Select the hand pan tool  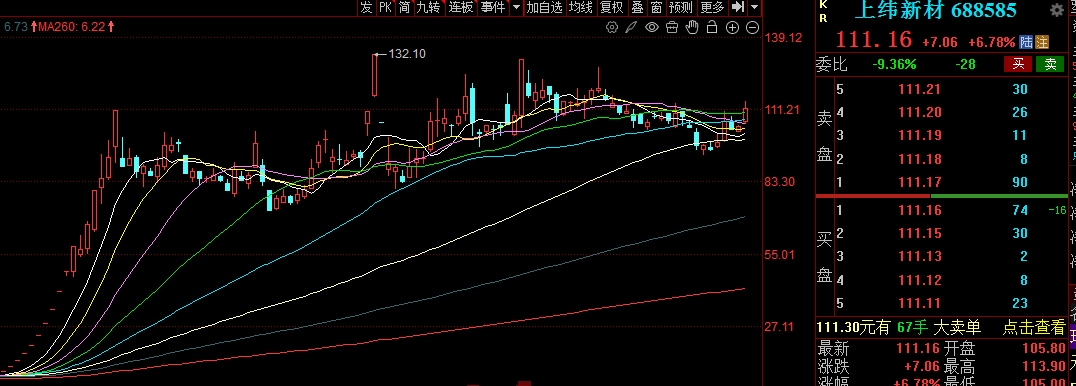click(692, 27)
